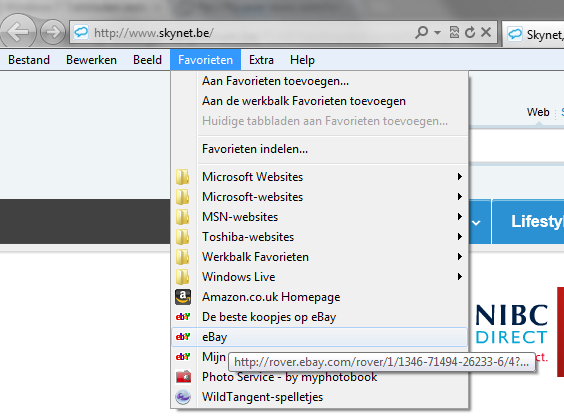Open the Extra menu

(x=261, y=60)
